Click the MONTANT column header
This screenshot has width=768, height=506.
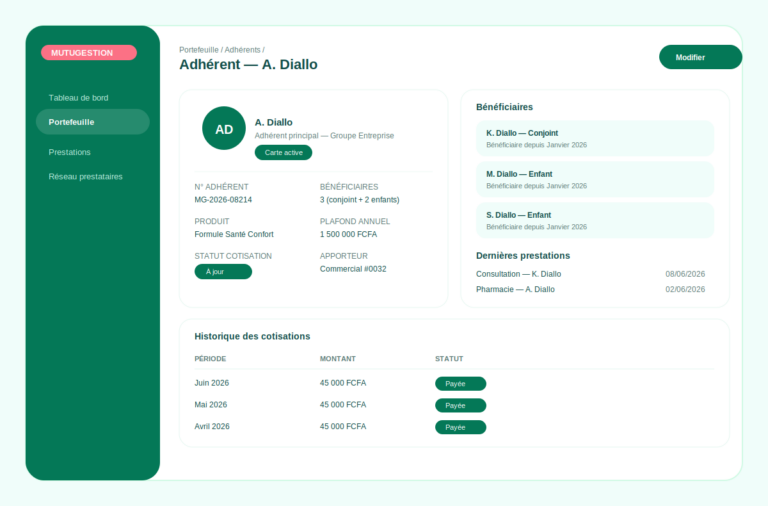(x=337, y=359)
